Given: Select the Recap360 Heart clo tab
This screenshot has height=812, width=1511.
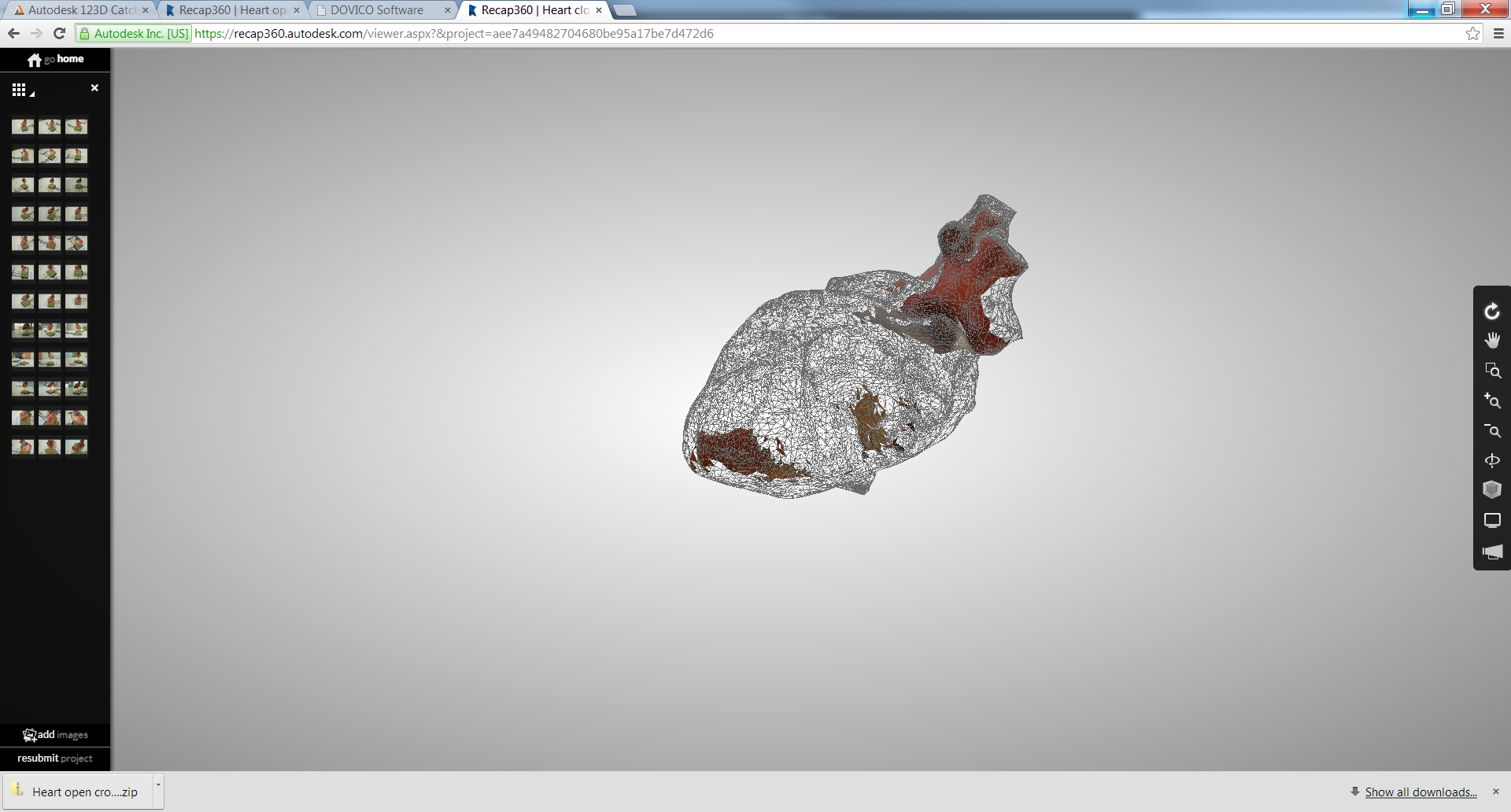Looking at the screenshot, I should 534,10.
